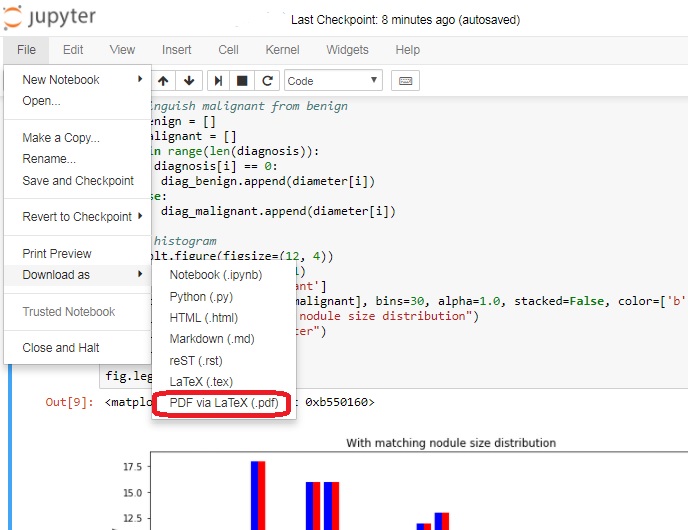
Task: Download as Markdown (.md)
Action: pyautogui.click(x=224, y=339)
